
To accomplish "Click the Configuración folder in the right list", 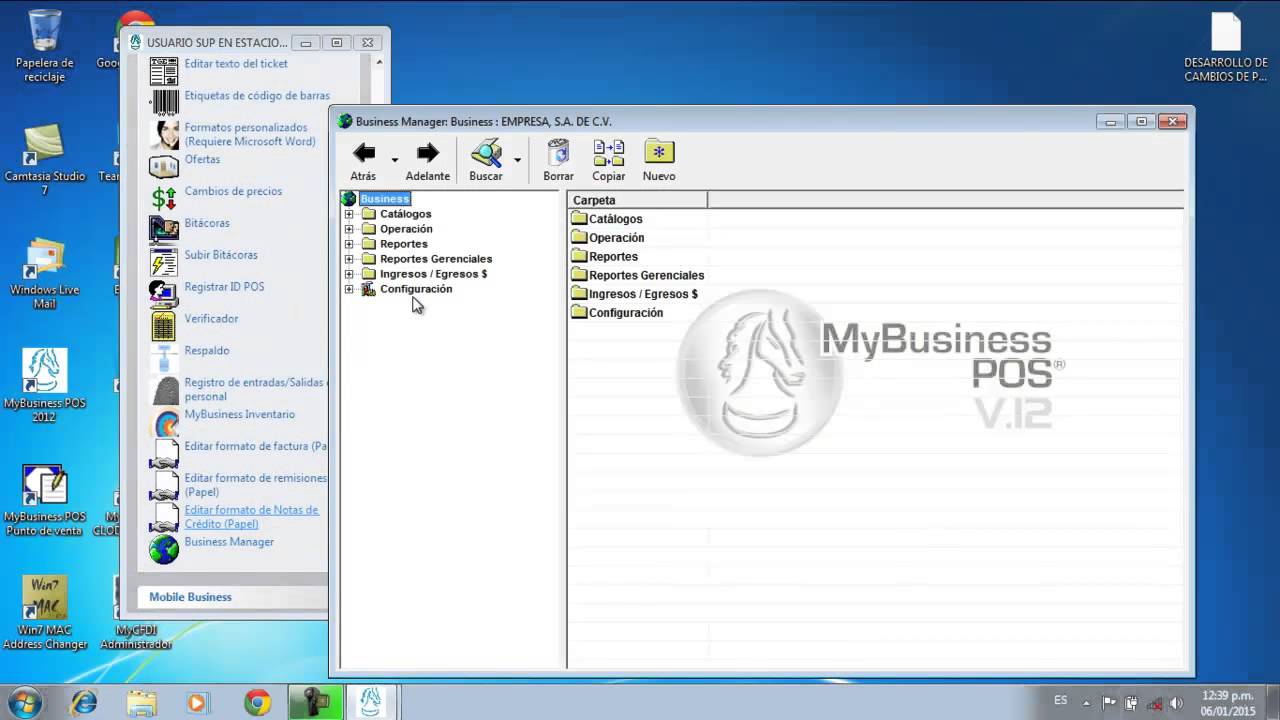I will [x=617, y=313].
